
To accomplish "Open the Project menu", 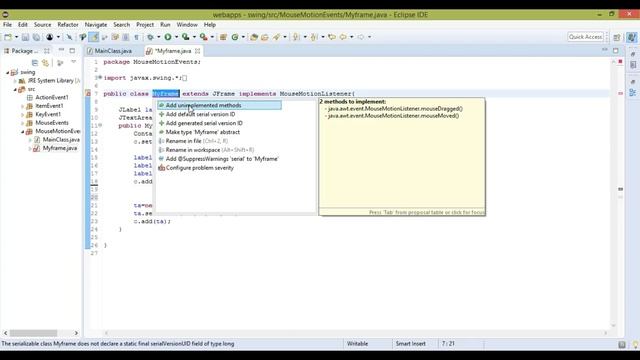I will coord(145,25).
